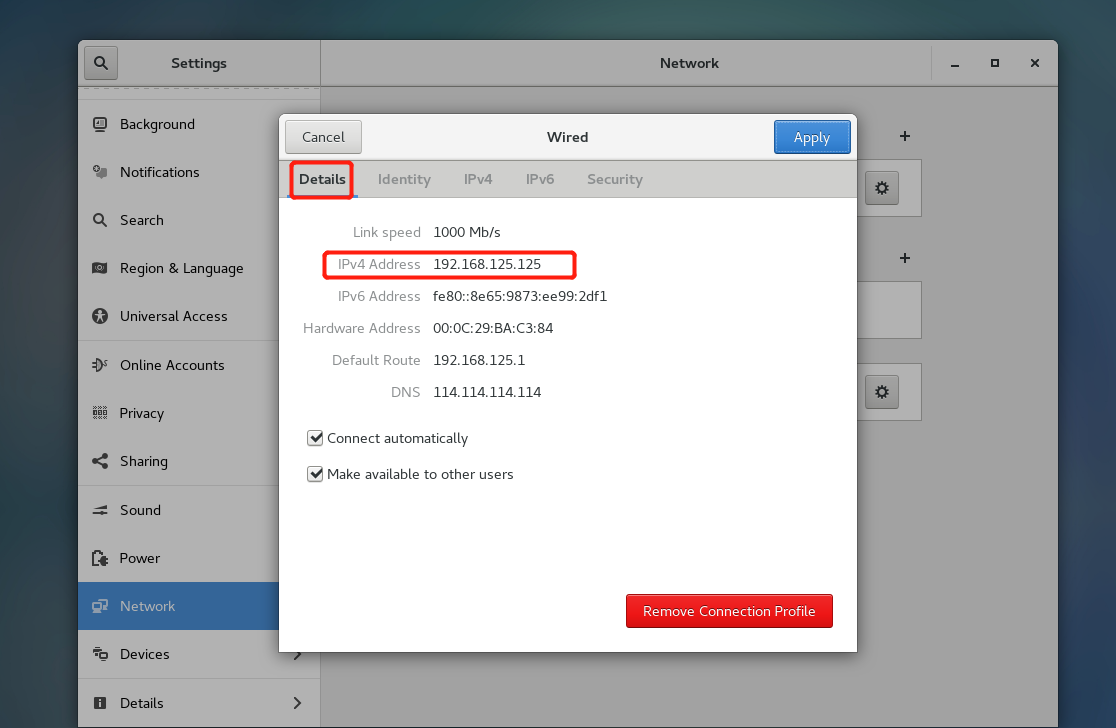Click IPv6 address fe80::8e65:9873:ee99:2df1
Screen dimensions: 1116x728
coord(520,296)
